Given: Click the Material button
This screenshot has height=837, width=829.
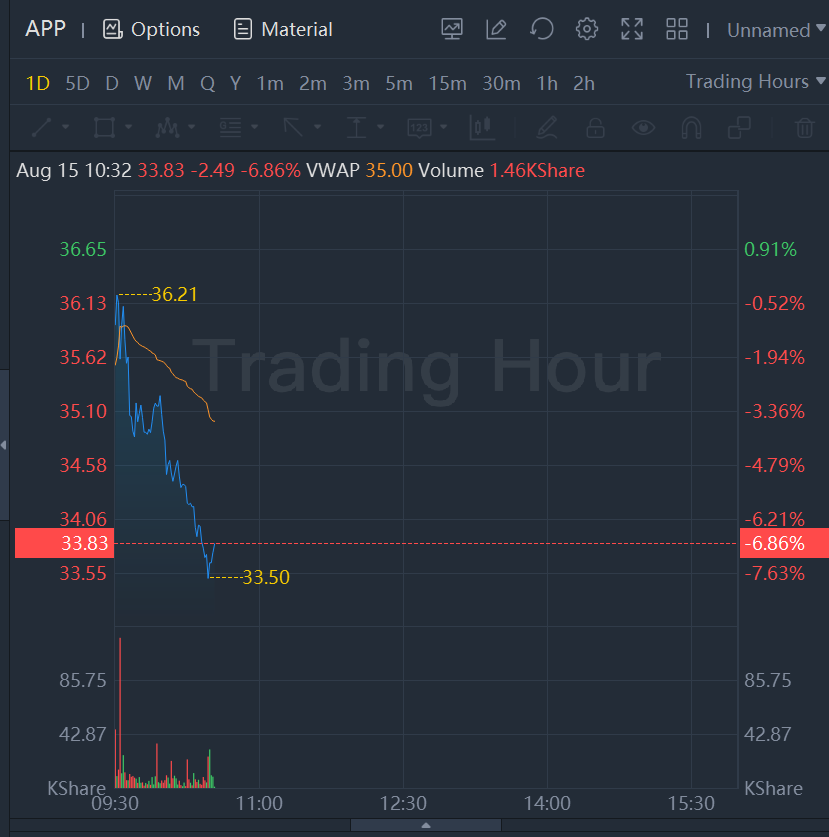Looking at the screenshot, I should (283, 29).
